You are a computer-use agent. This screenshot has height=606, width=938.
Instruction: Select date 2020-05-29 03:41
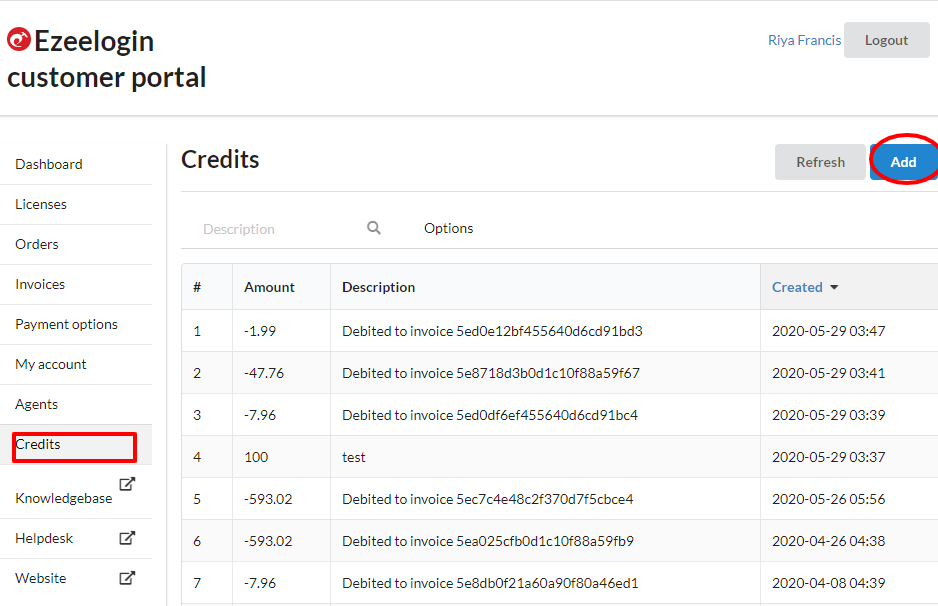[x=829, y=373]
